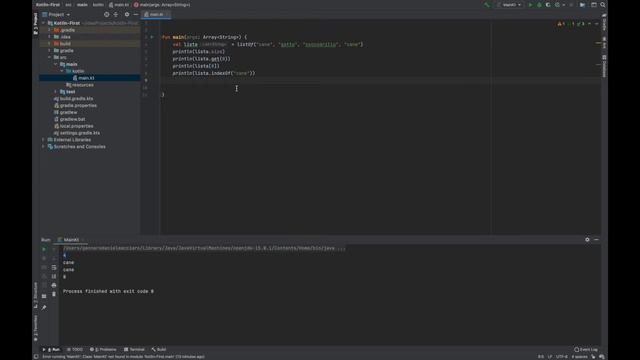
Task: Click the print icon in Run console toolbar
Action: pyautogui.click(x=54, y=285)
